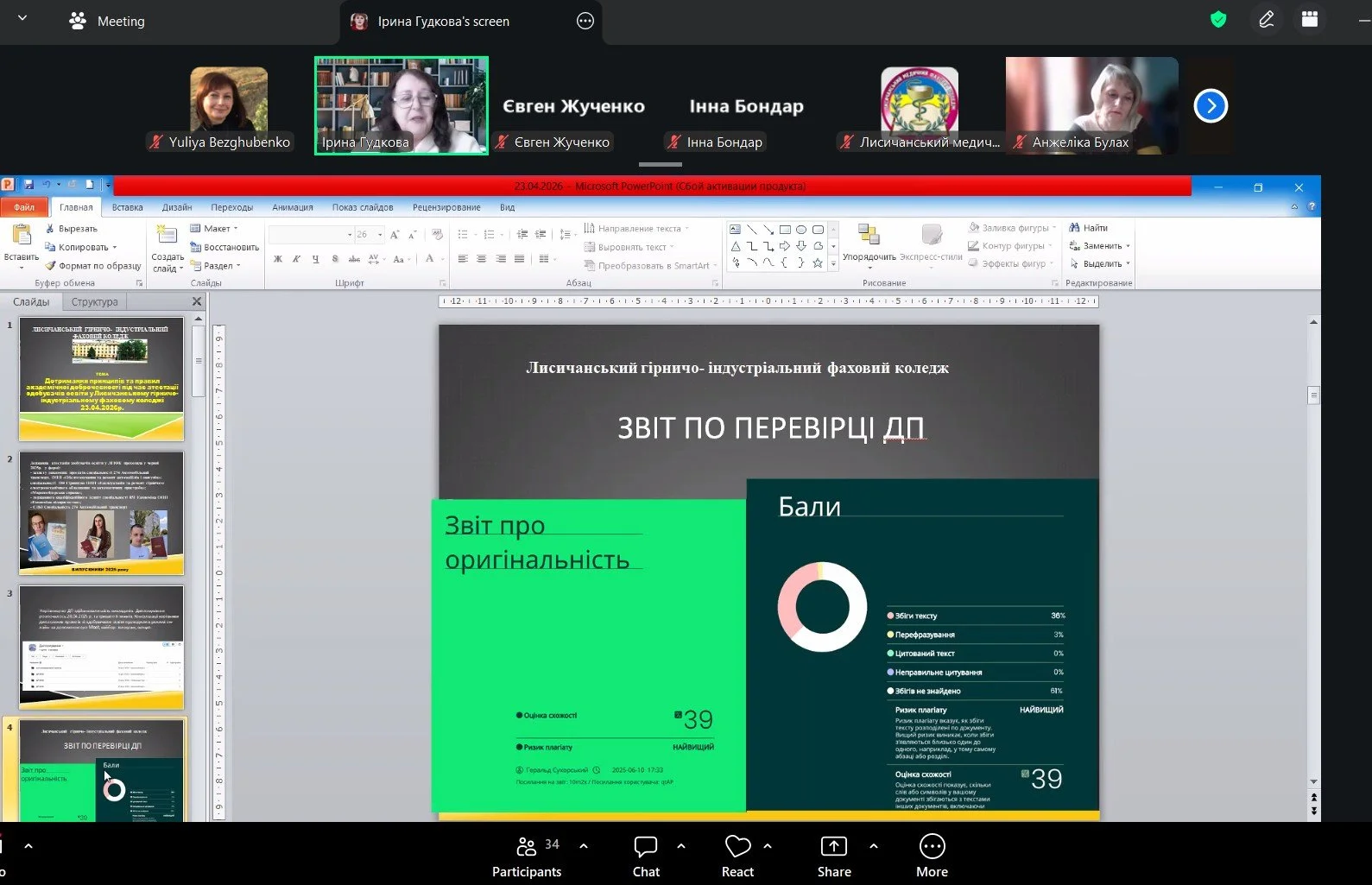The width and height of the screenshot is (1372, 885).
Task: Click the main slide vertical scrollbar thumb
Action: click(1314, 395)
